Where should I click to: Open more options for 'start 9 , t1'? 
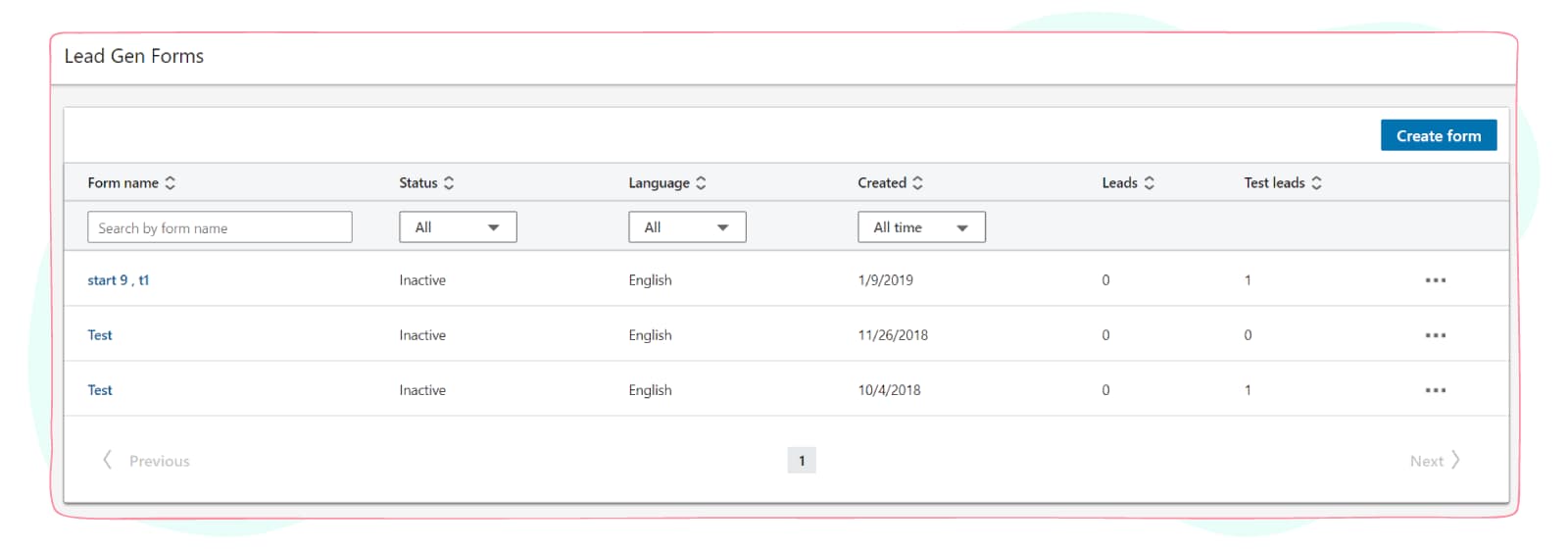pos(1436,280)
